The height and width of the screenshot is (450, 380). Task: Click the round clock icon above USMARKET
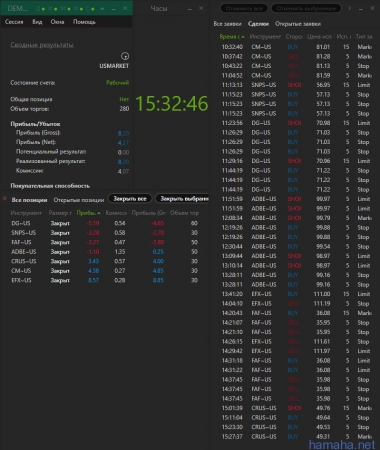[x=125, y=56]
